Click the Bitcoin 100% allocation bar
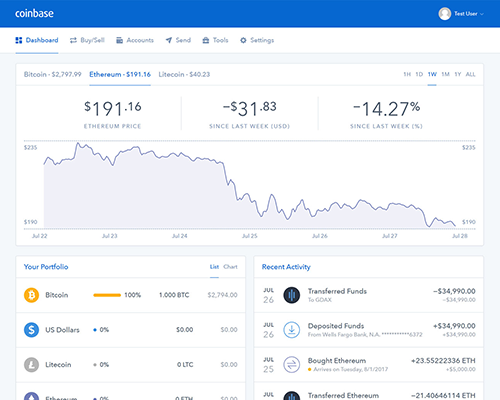500x400 pixels. 107,295
